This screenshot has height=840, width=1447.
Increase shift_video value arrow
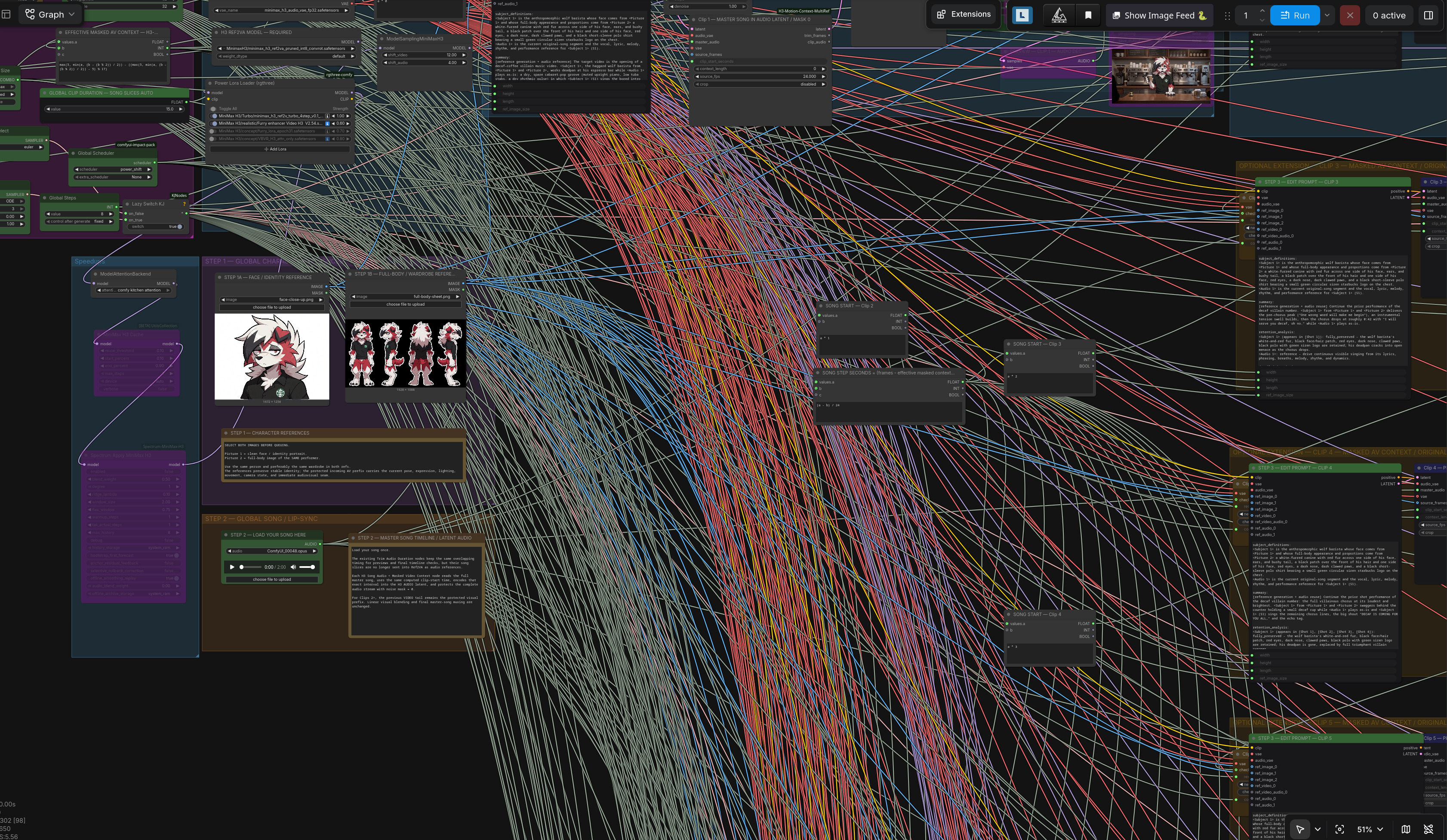[464, 55]
